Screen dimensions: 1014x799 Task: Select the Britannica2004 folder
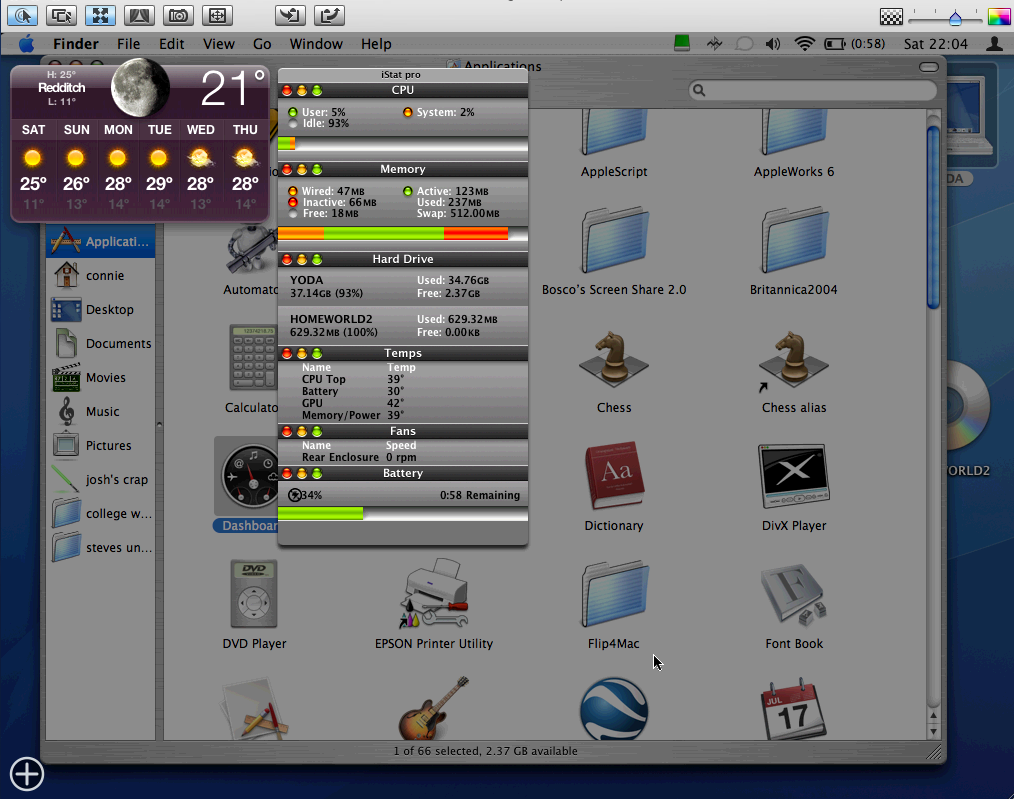click(x=794, y=241)
